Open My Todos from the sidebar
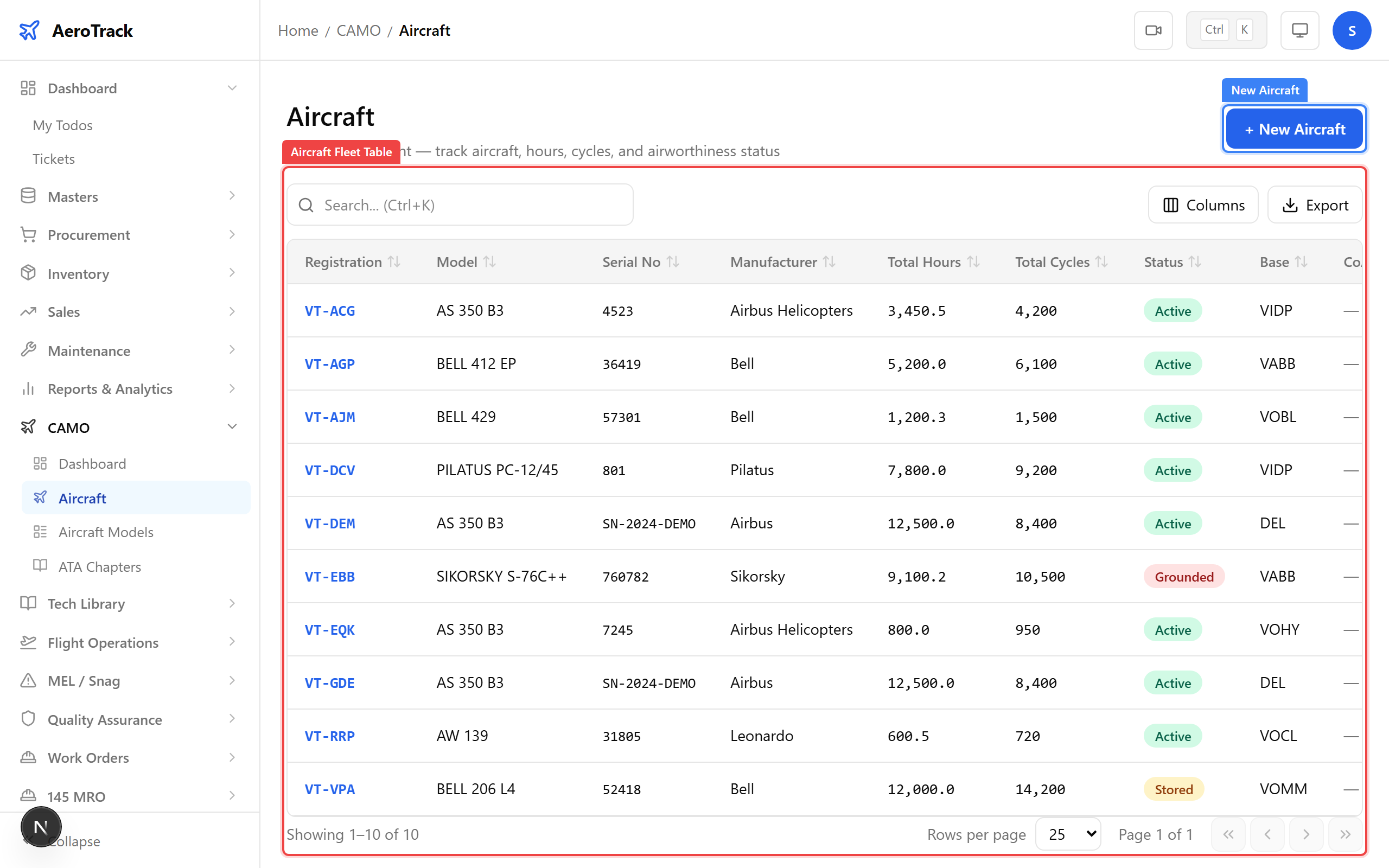 point(62,125)
